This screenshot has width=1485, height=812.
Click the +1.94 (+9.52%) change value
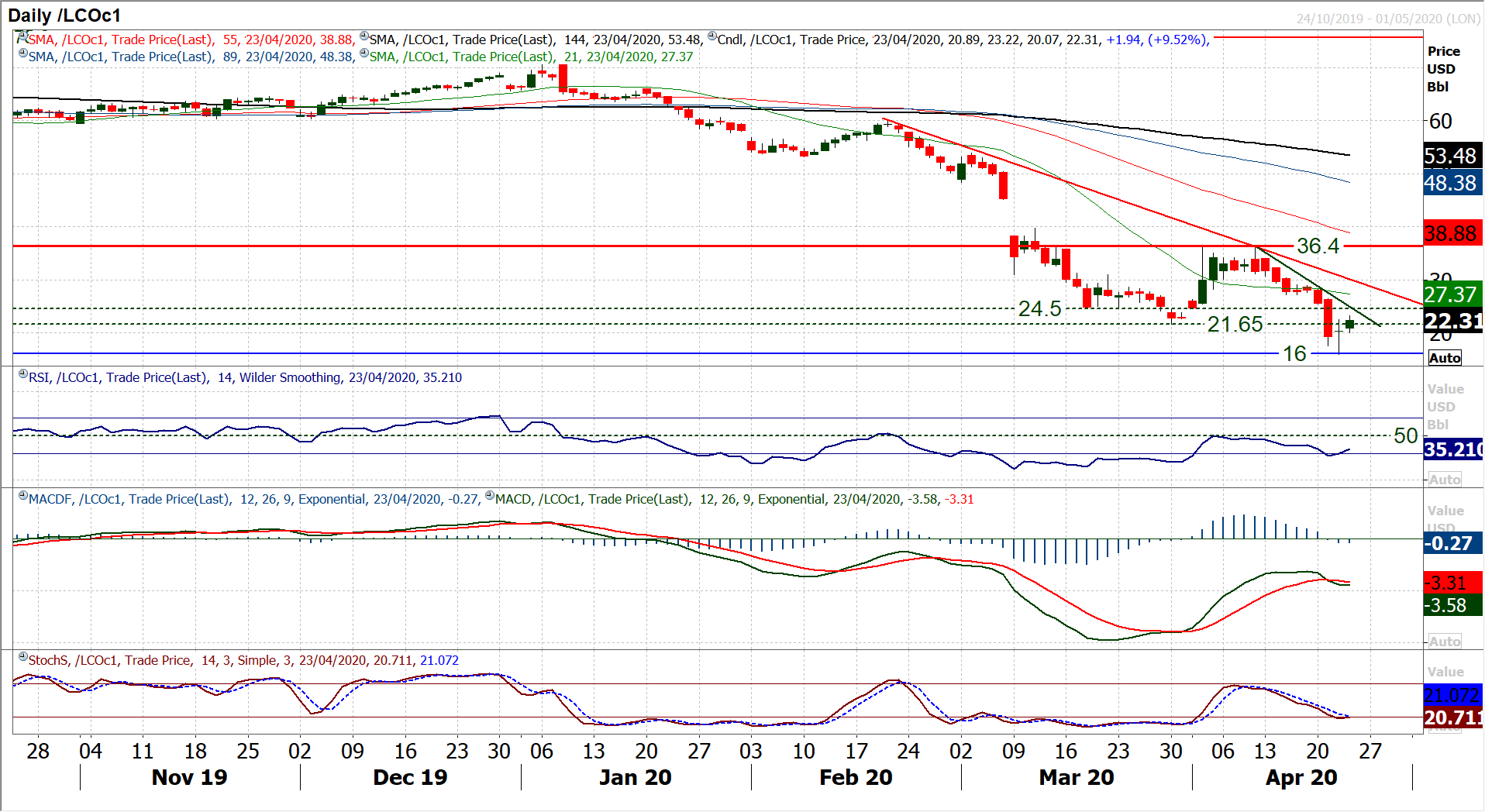(1157, 40)
